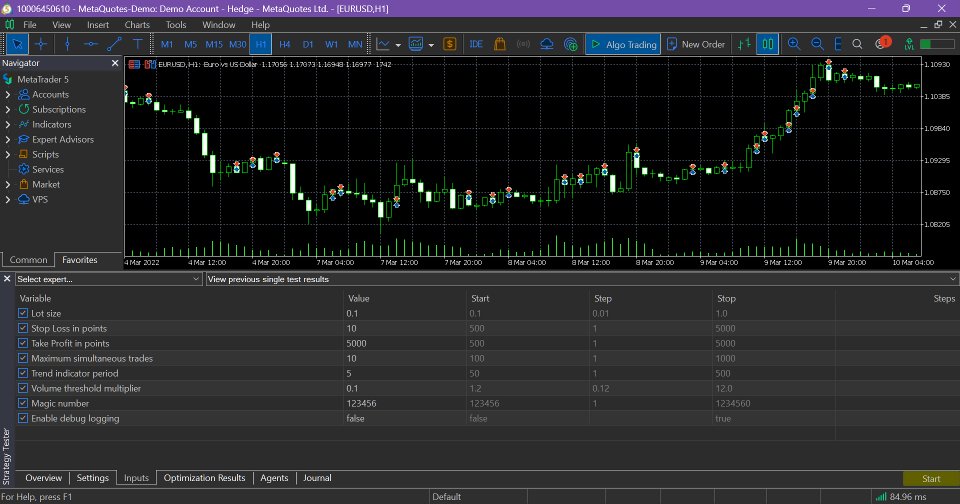
Task: Open the Charts menu
Action: point(137,24)
